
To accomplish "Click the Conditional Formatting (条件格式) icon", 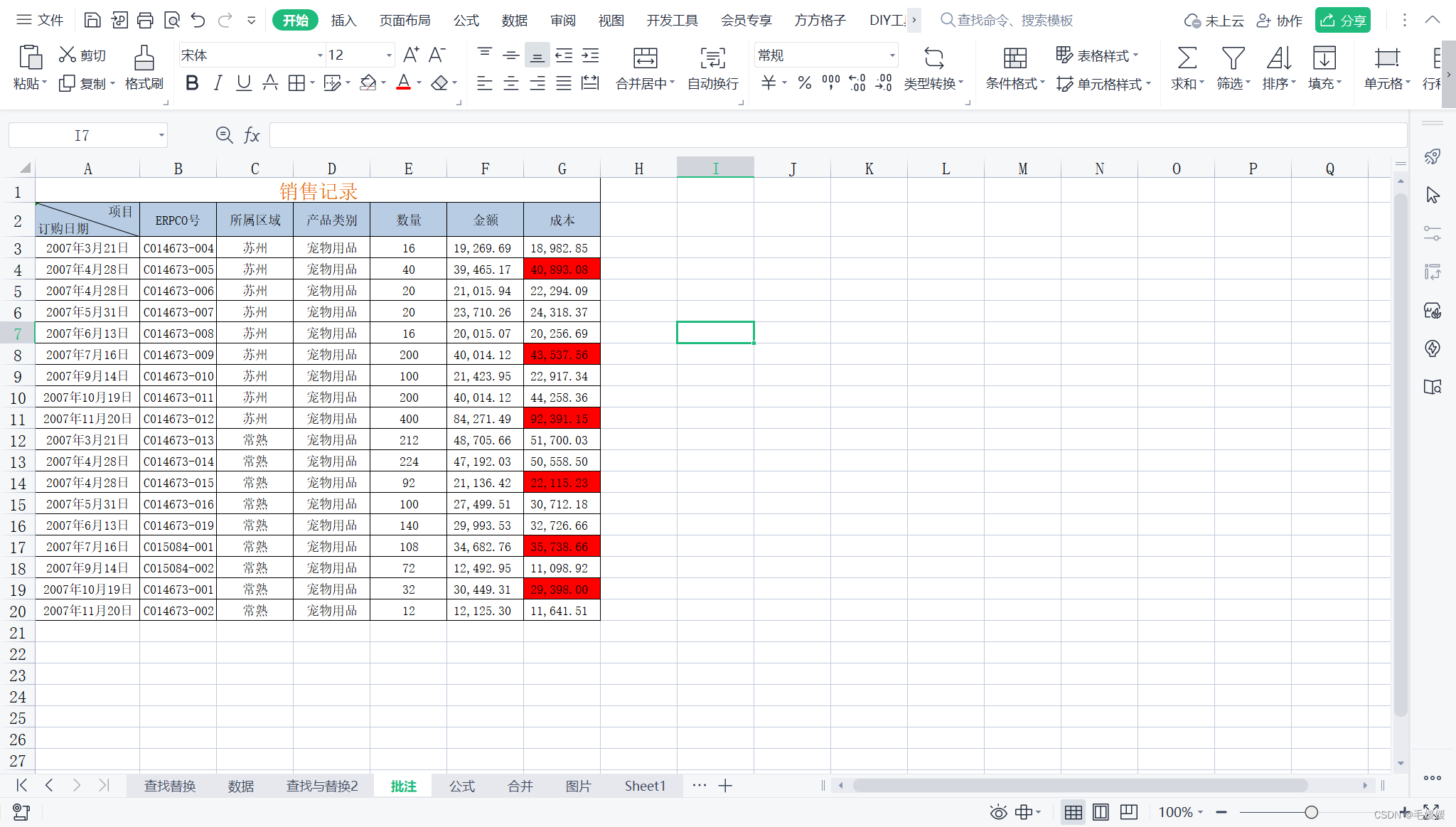I will (1015, 58).
